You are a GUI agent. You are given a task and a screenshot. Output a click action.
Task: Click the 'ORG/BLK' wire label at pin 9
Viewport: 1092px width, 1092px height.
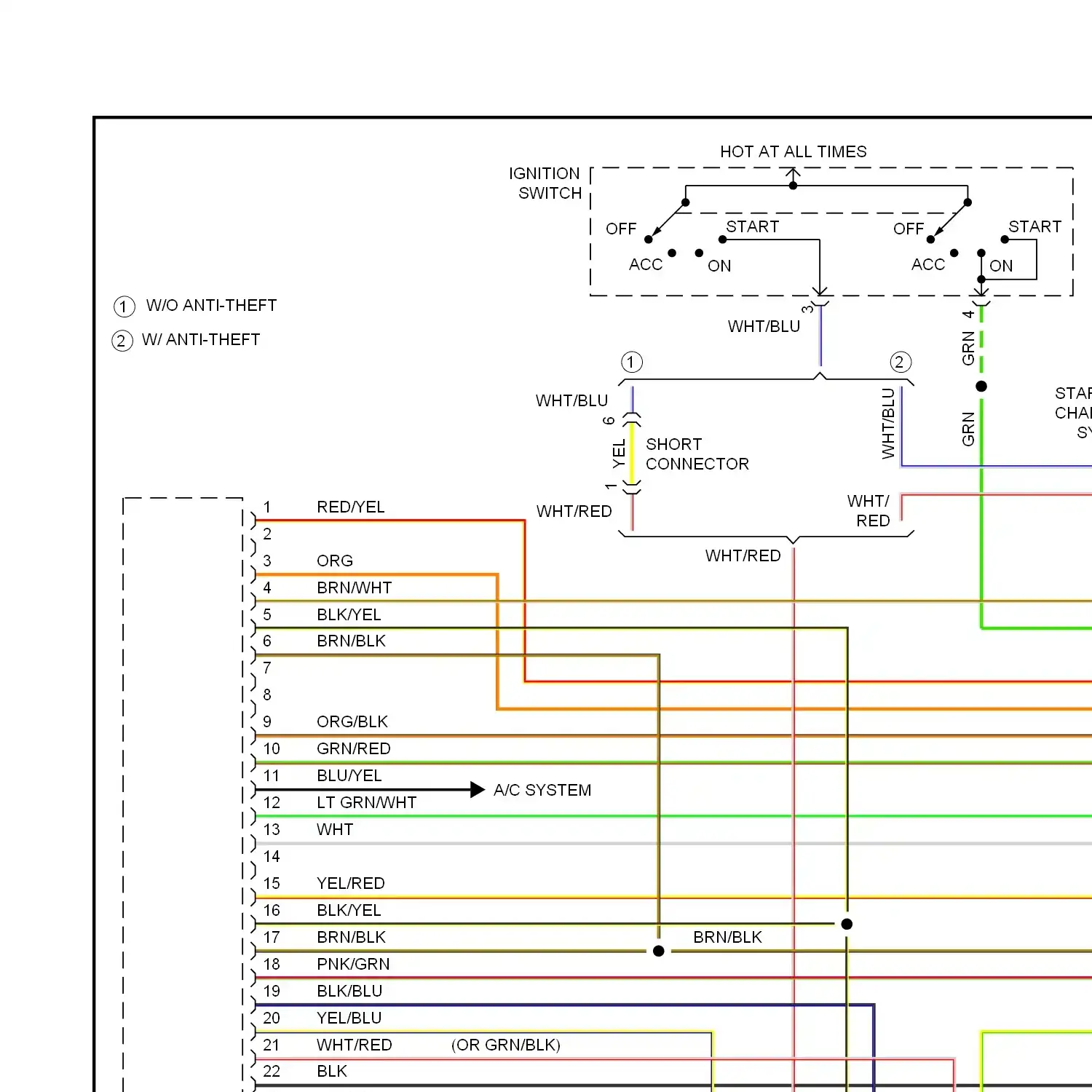pos(352,721)
